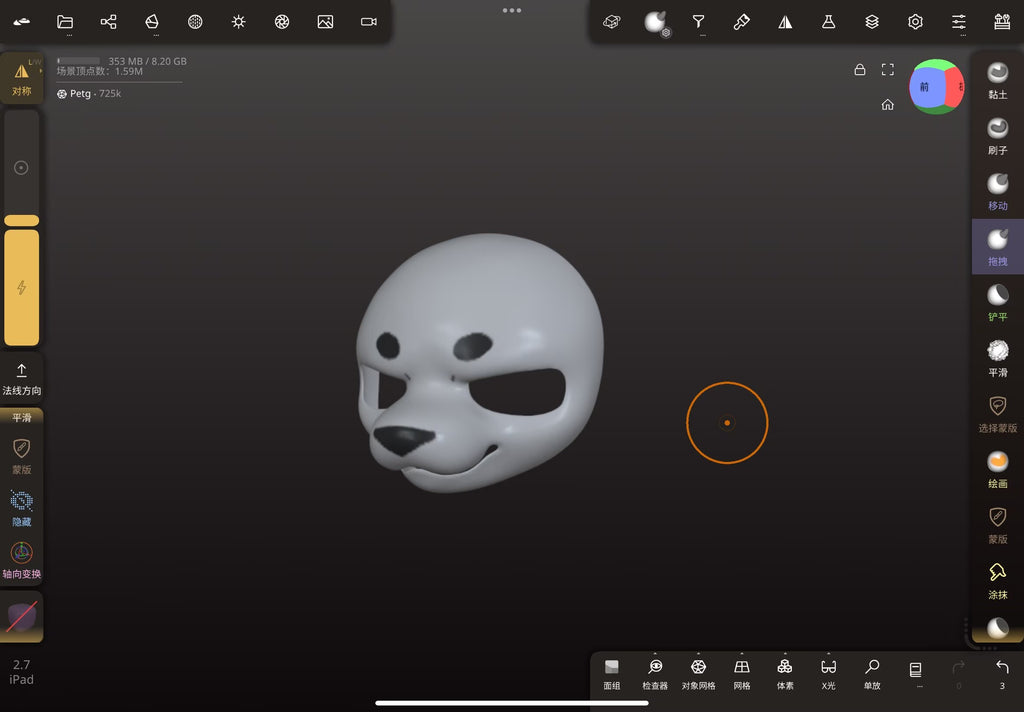Screen dimensions: 1024x712
Task: Select the 绘画 (Paint) tool
Action: [997, 469]
